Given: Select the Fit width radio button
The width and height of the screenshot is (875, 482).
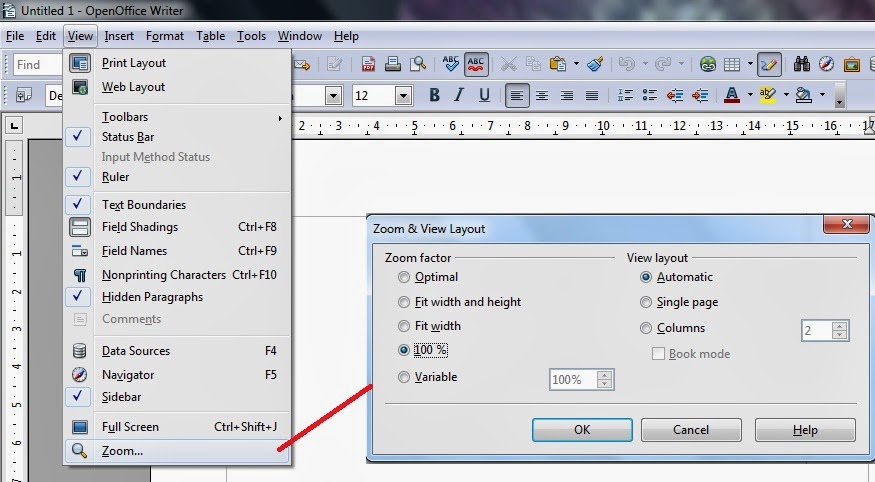Looking at the screenshot, I should click(403, 326).
